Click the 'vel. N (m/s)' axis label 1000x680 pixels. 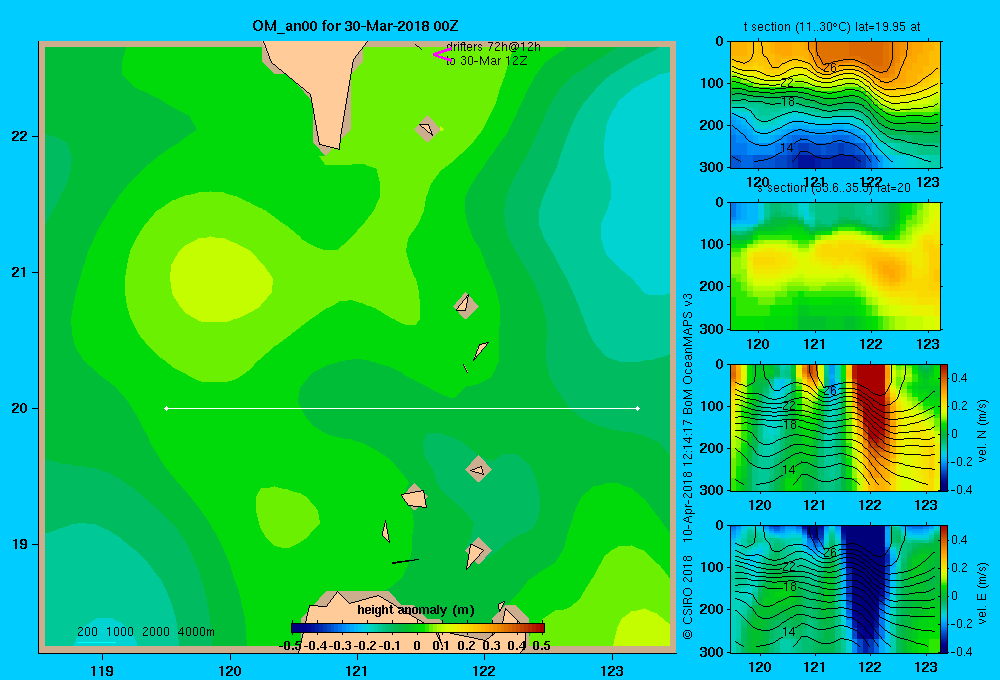point(982,431)
